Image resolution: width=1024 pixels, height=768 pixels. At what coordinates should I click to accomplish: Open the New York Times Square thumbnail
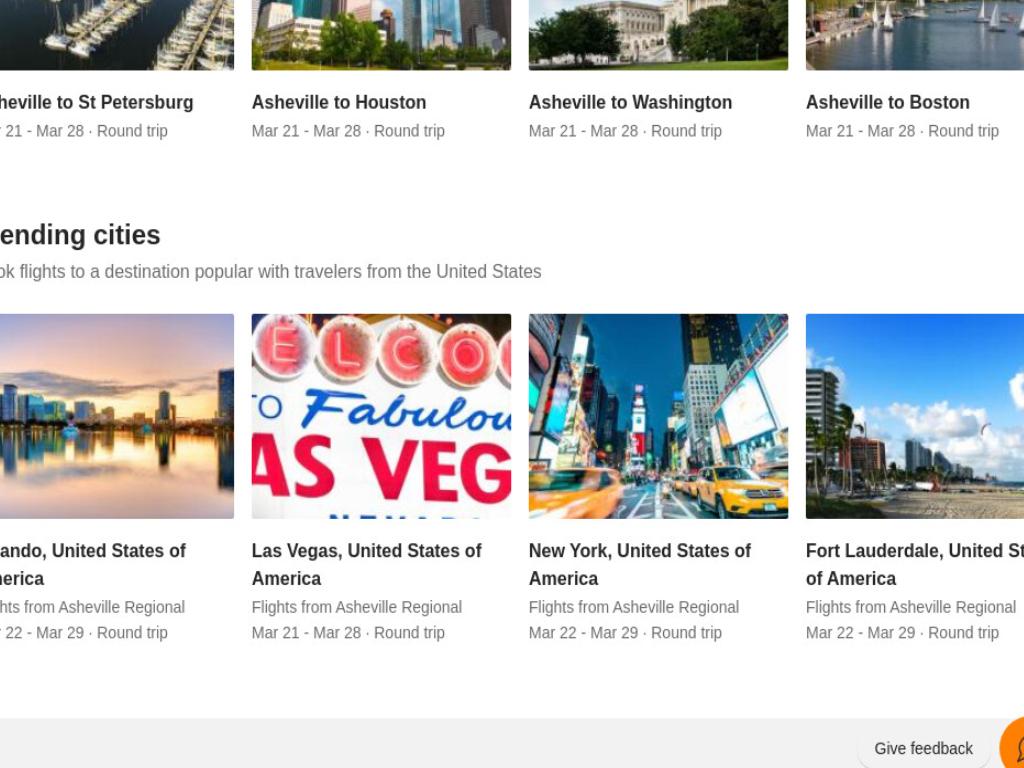[658, 416]
